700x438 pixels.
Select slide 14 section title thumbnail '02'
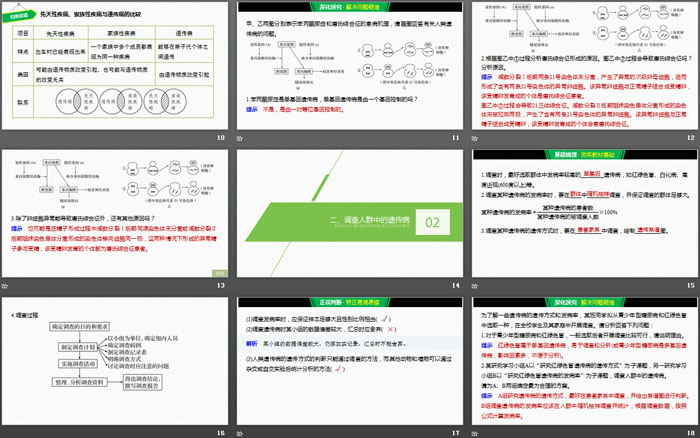350,213
